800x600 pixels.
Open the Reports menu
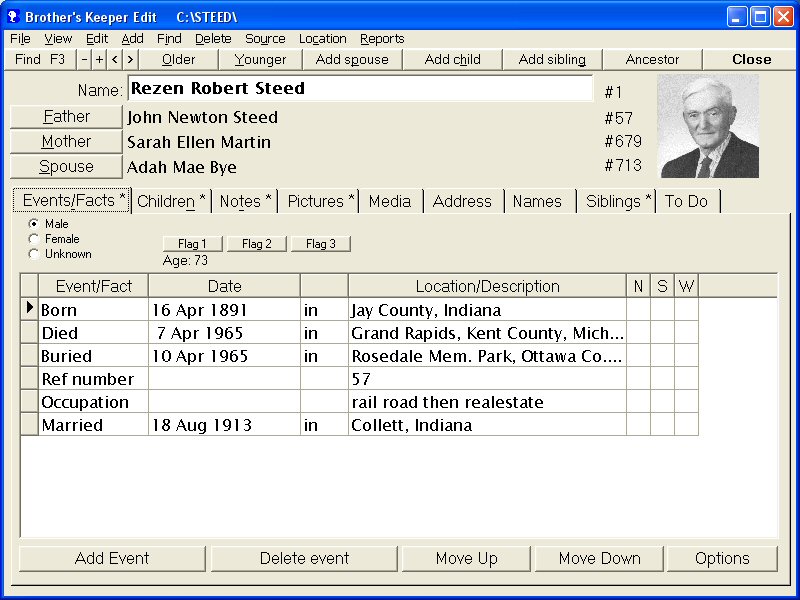(x=382, y=39)
